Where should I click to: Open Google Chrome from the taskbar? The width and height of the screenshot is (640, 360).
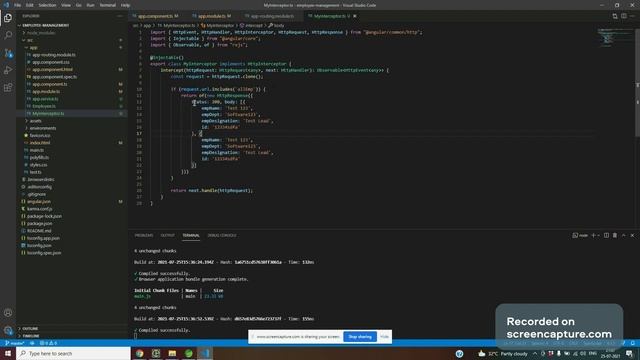coord(140,353)
